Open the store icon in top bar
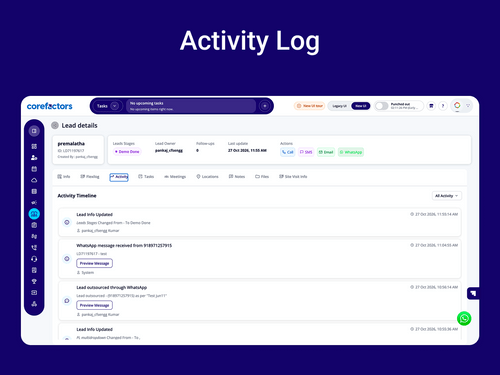Screen dimensions: 500x375 point(431,106)
